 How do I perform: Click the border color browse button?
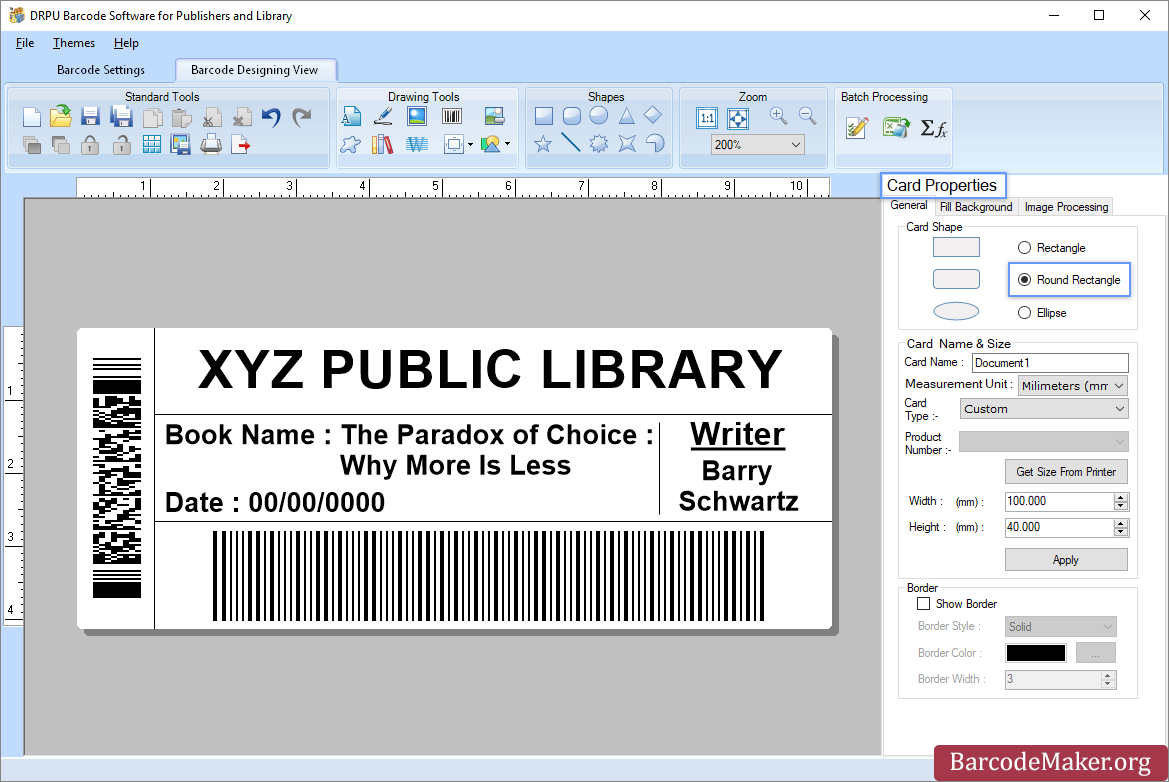tap(1096, 653)
